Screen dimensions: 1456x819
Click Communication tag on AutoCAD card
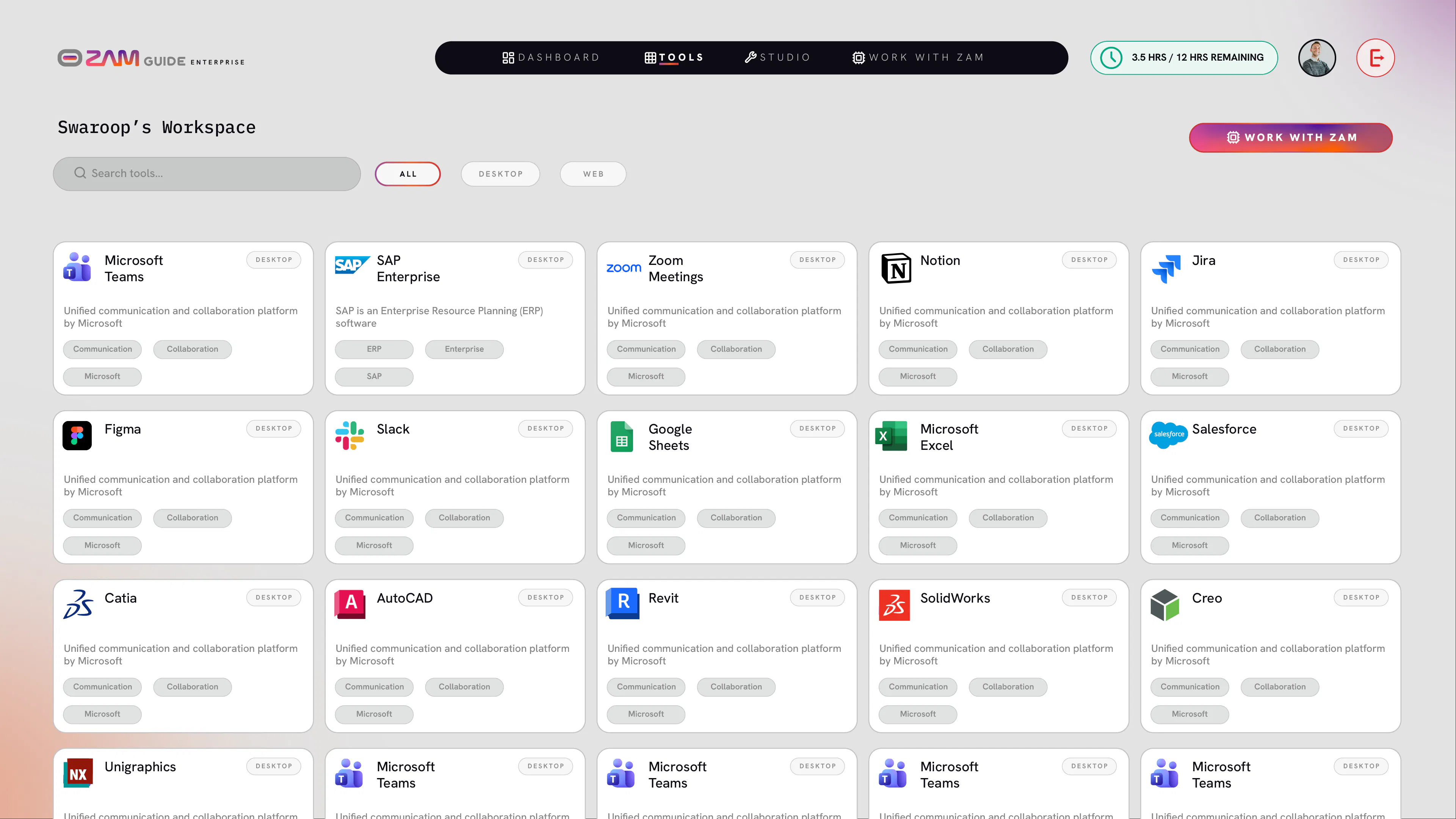pos(374,687)
